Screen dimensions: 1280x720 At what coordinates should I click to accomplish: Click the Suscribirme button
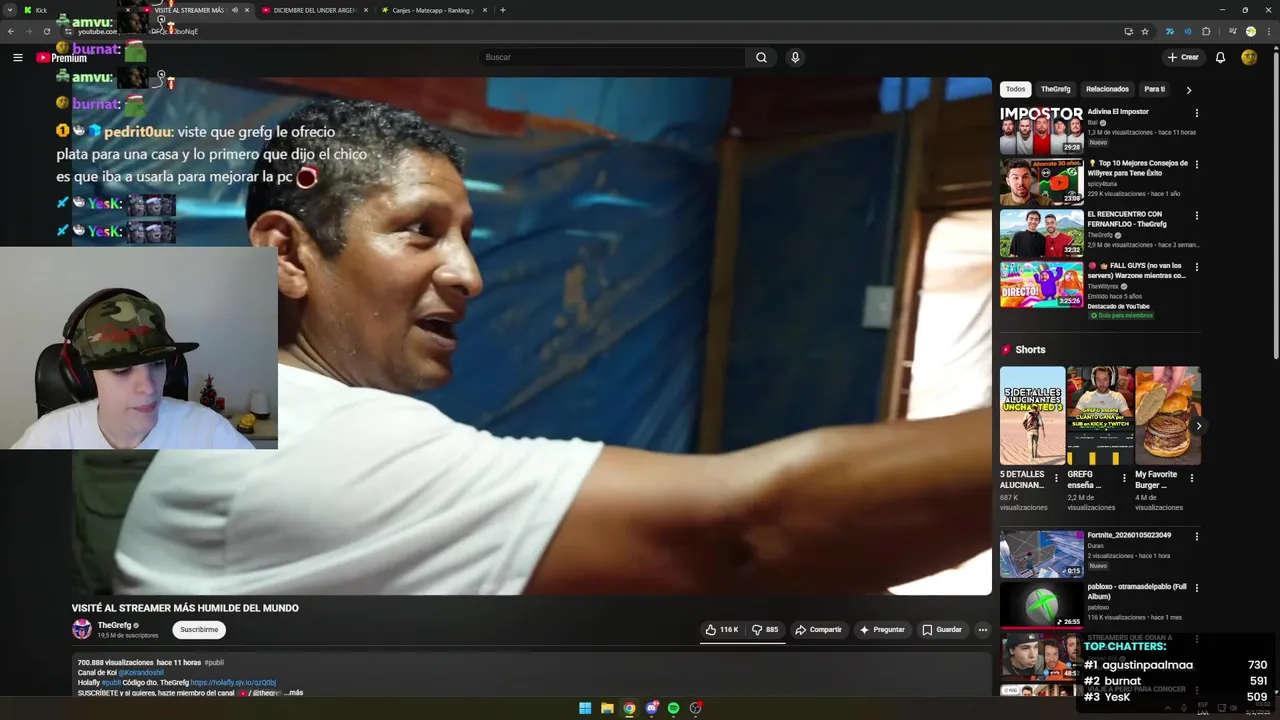199,629
